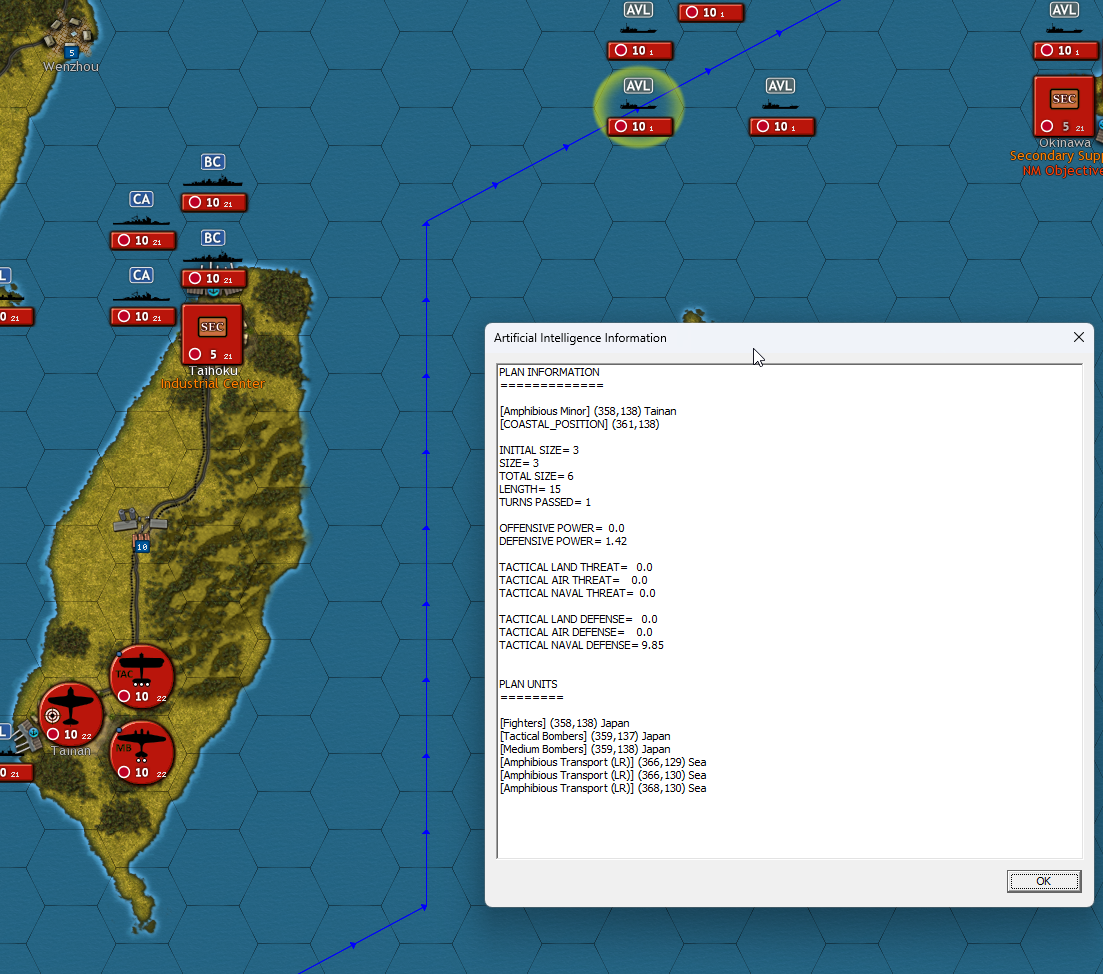Select the SEC garrison unit at Okinawa
This screenshot has height=974, width=1103.
1063,101
